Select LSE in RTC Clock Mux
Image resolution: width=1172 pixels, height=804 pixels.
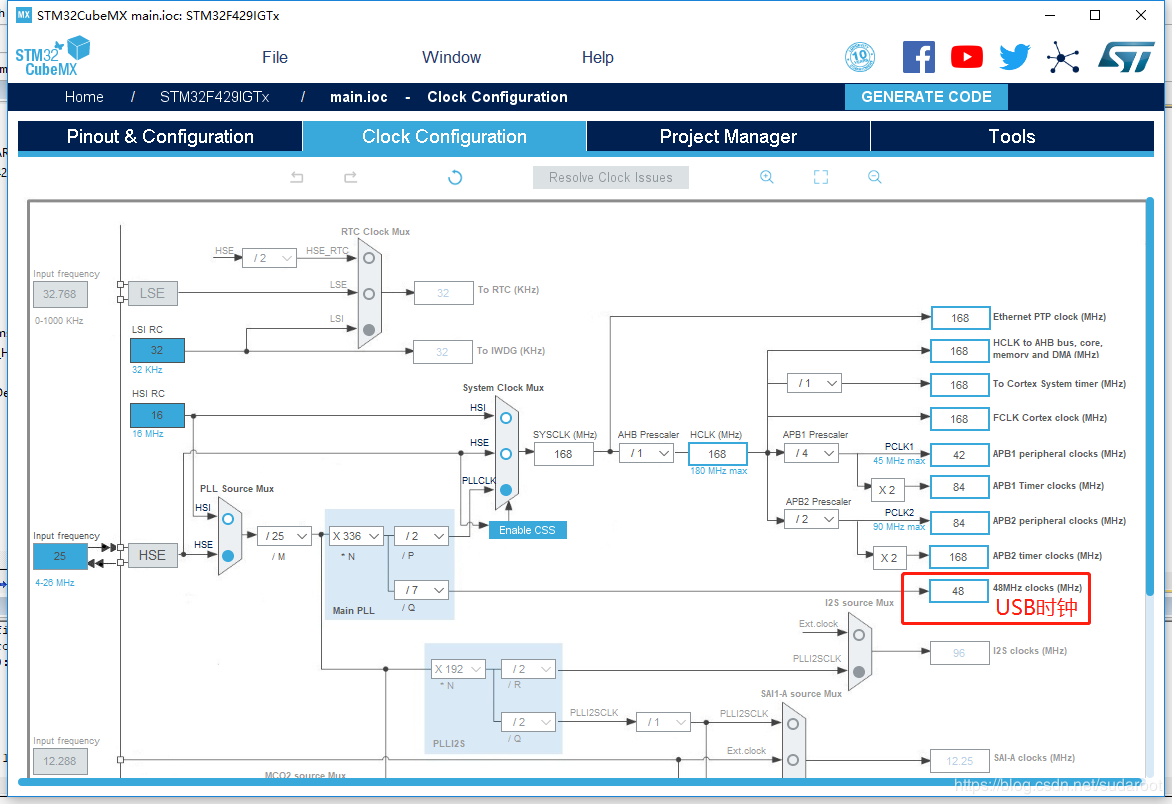(x=368, y=294)
